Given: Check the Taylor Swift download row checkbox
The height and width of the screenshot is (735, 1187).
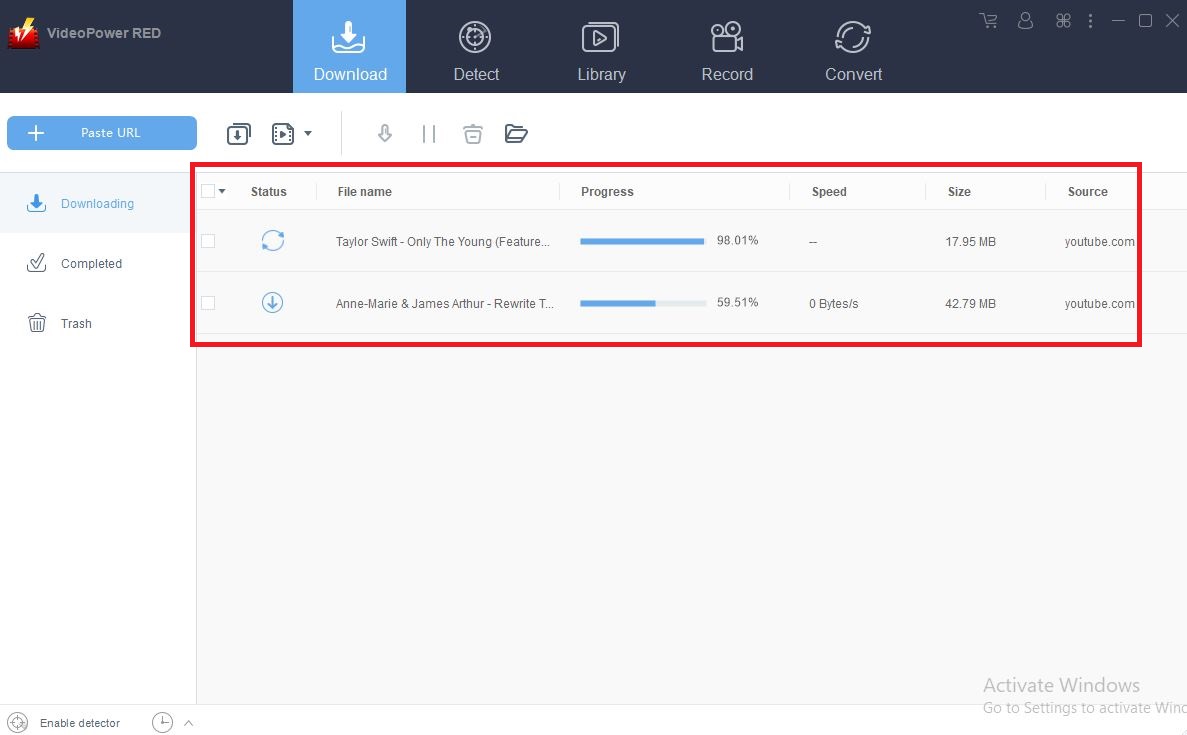Looking at the screenshot, I should coord(208,241).
